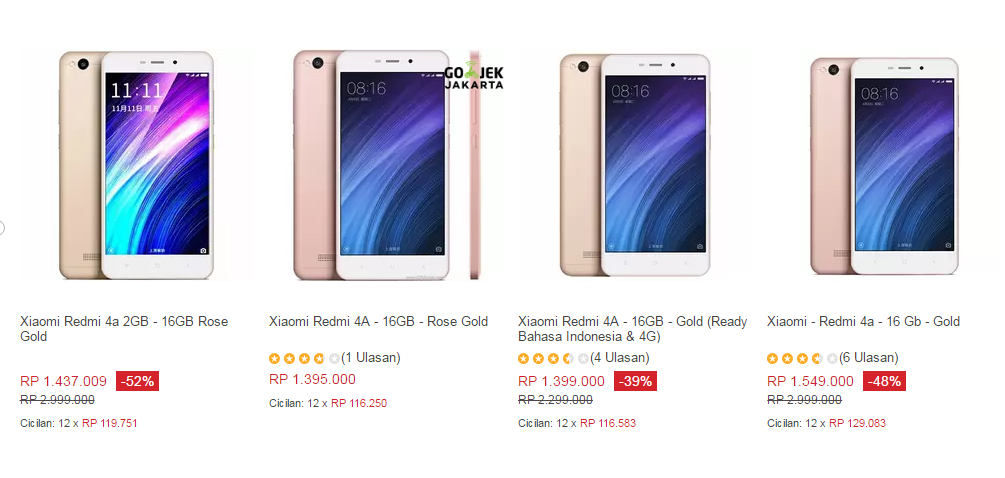Image resolution: width=1005 pixels, height=478 pixels.
Task: Click the star rating with 4 Ulasan
Action: [x=553, y=358]
